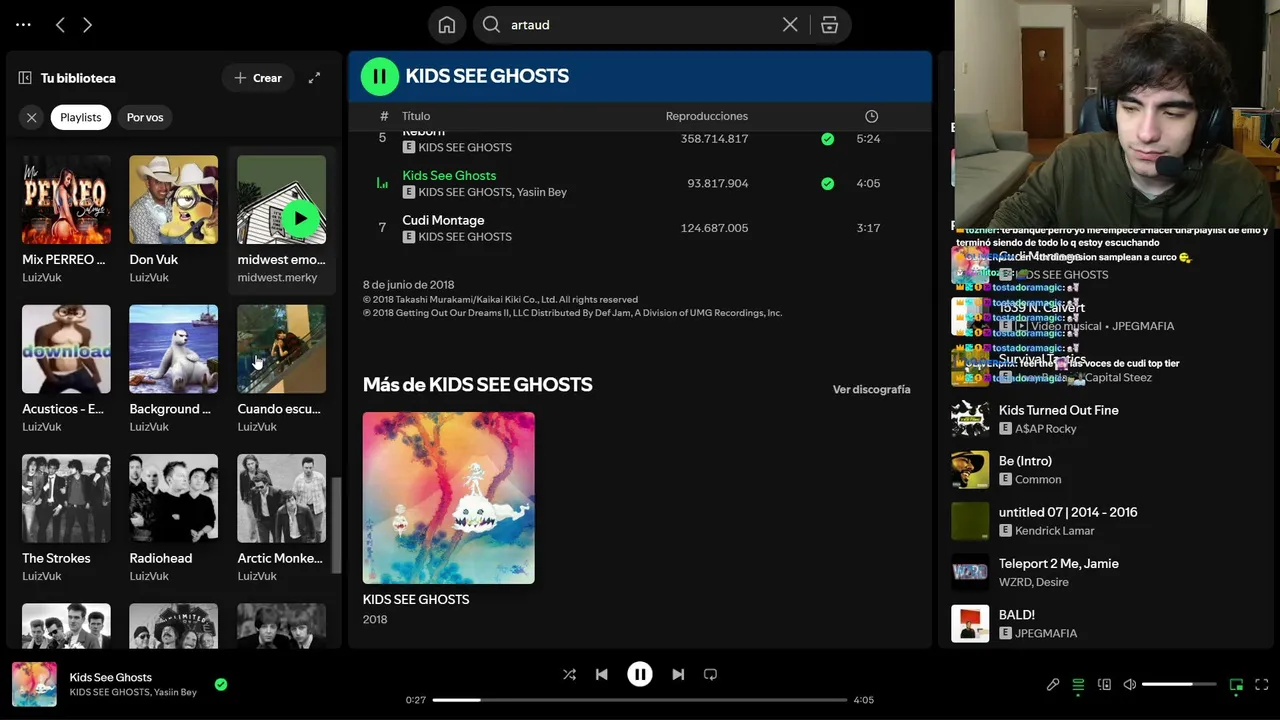
Task: Play the midwest emo playlist
Action: point(300,219)
